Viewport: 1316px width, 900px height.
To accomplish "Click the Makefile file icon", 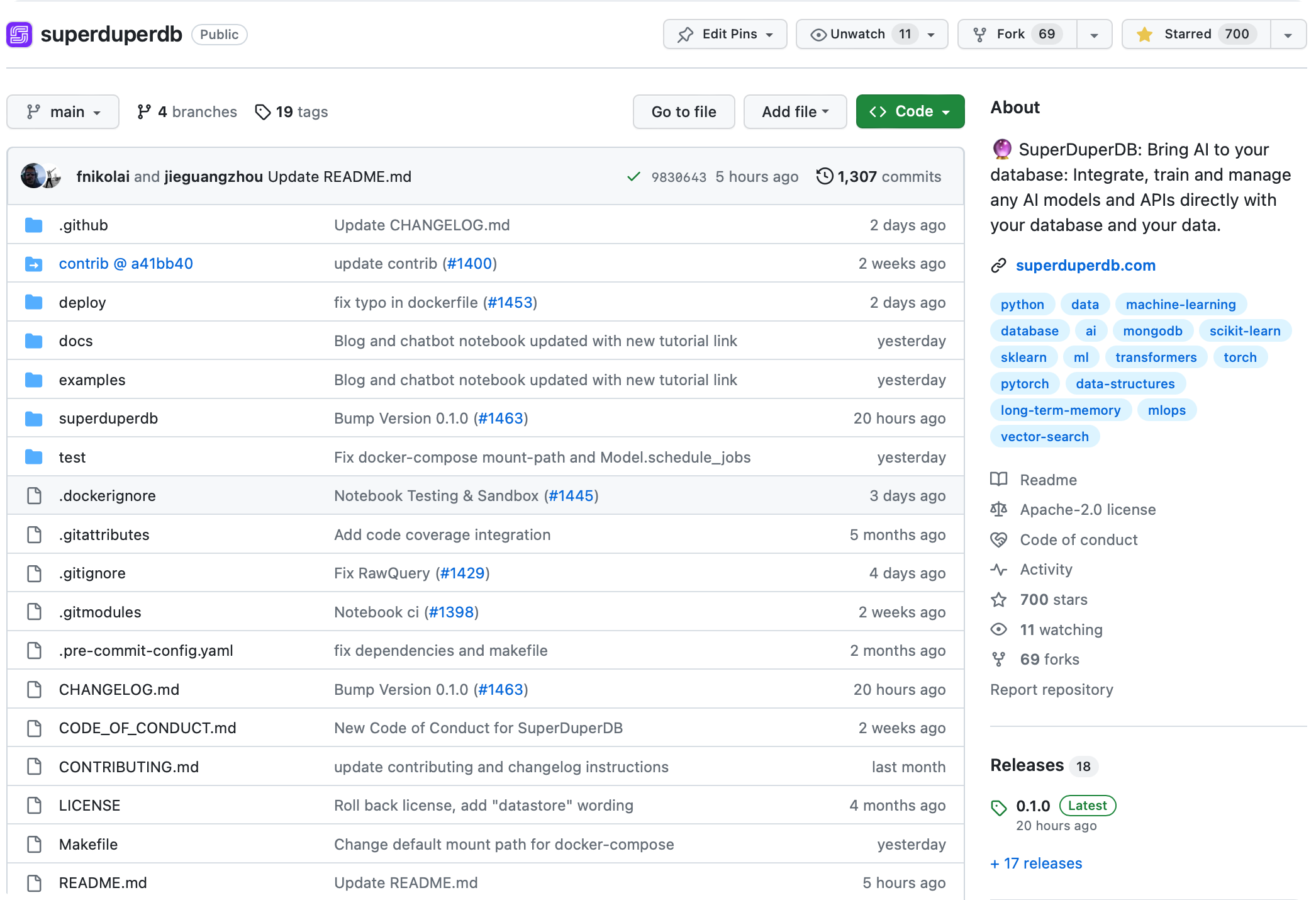I will tap(35, 844).
